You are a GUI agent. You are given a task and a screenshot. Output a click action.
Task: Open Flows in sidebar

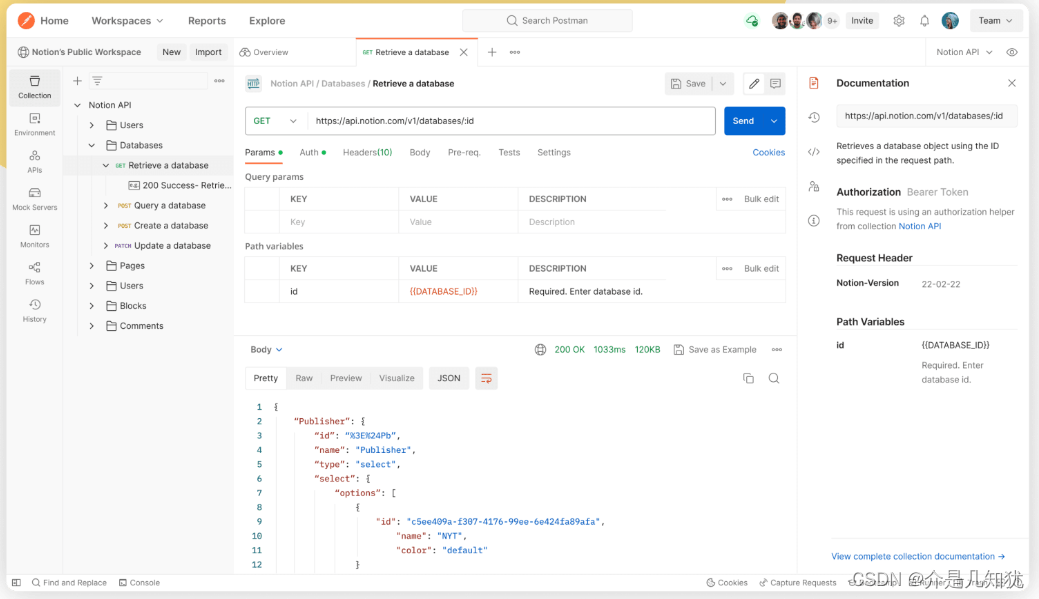pos(34,273)
